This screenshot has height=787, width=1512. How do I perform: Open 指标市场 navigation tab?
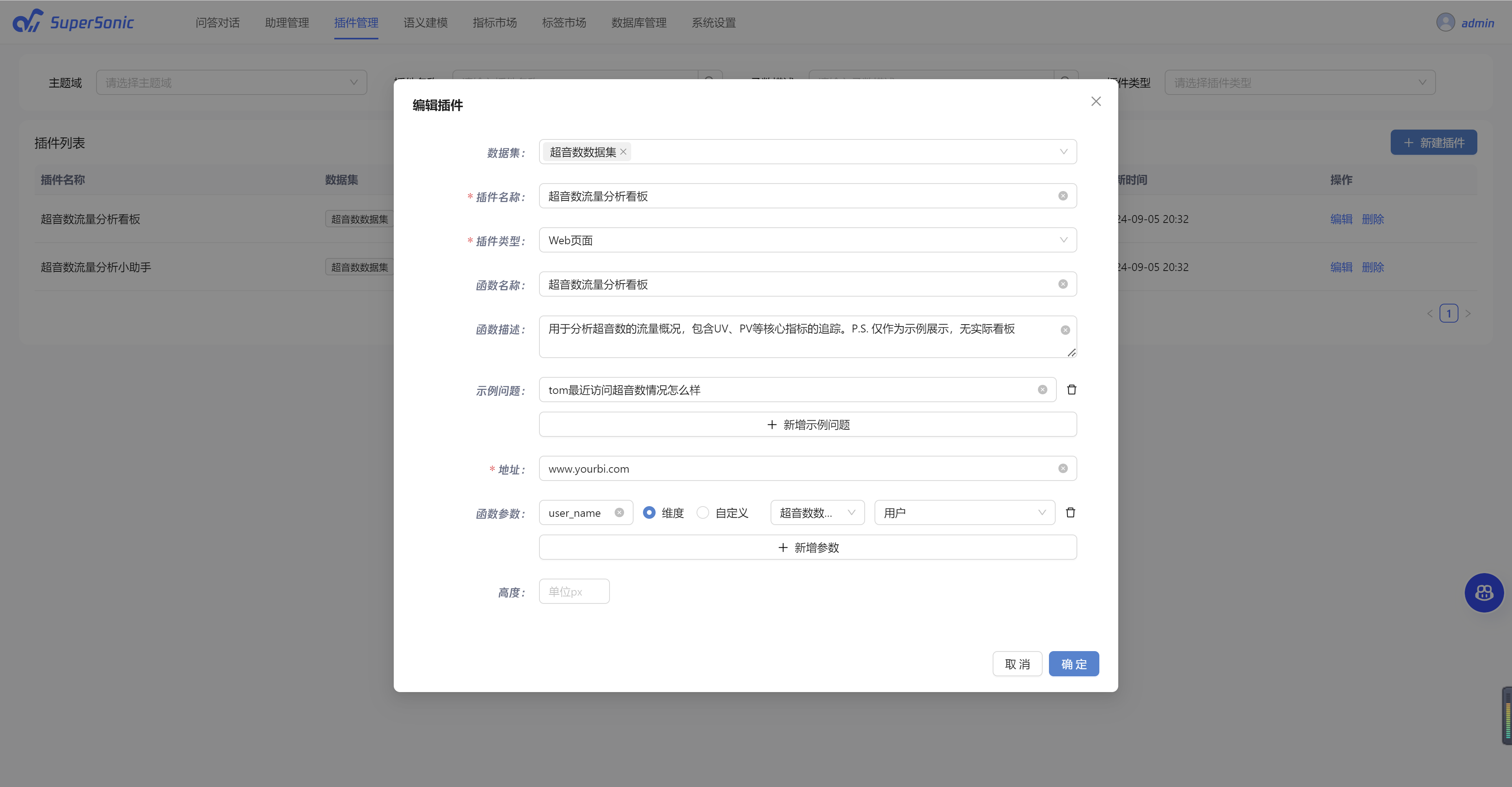494,23
